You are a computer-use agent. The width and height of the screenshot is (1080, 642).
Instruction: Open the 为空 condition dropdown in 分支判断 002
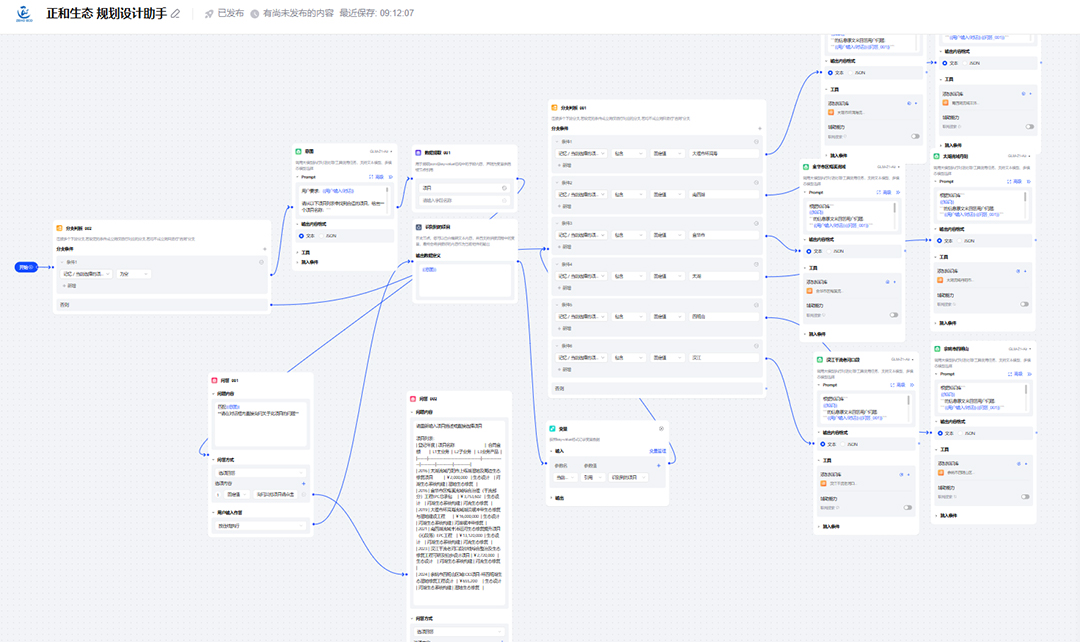point(133,273)
